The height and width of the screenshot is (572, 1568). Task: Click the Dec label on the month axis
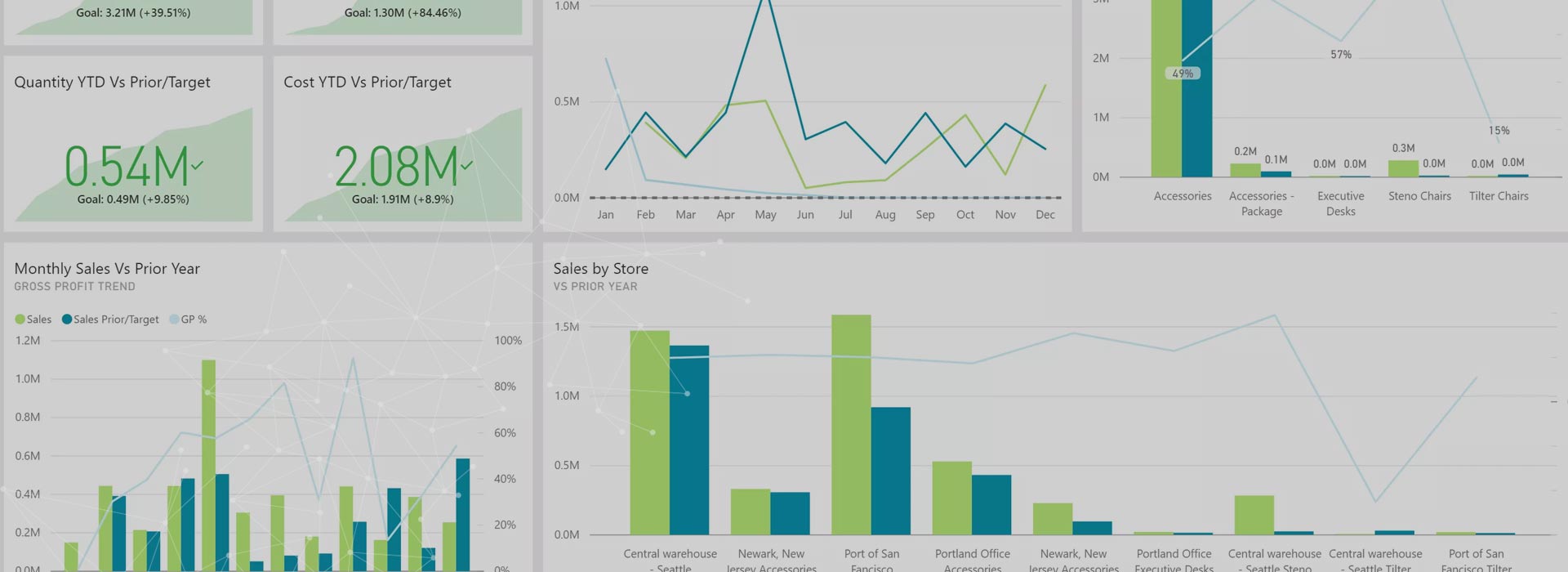click(x=1045, y=215)
